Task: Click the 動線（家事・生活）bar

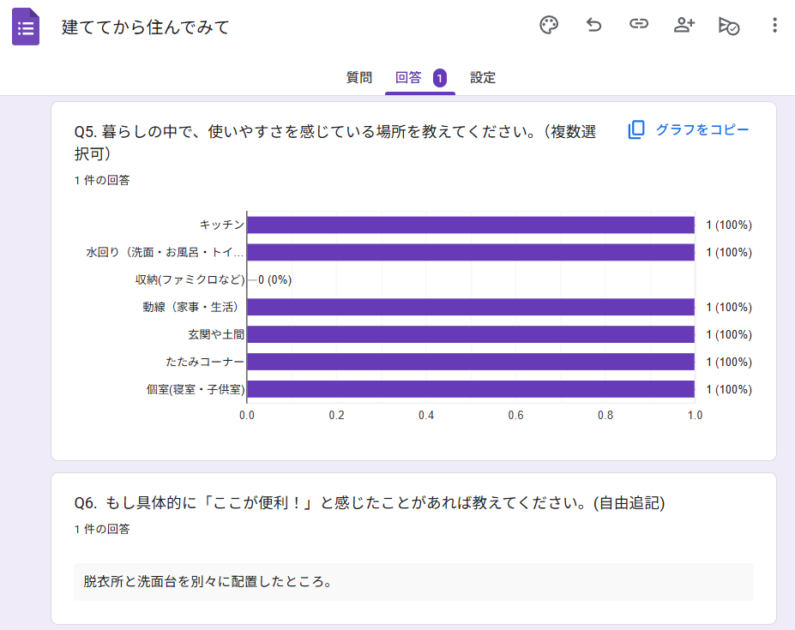Action: (x=470, y=307)
